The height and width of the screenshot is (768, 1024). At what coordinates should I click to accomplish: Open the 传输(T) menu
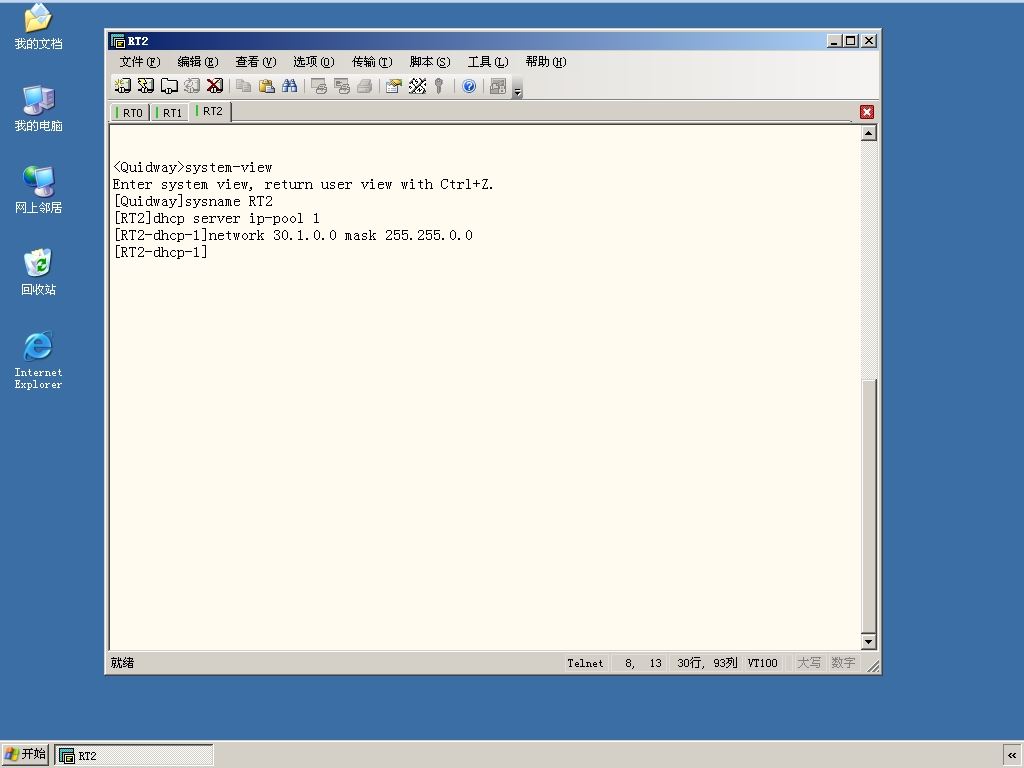(x=372, y=61)
